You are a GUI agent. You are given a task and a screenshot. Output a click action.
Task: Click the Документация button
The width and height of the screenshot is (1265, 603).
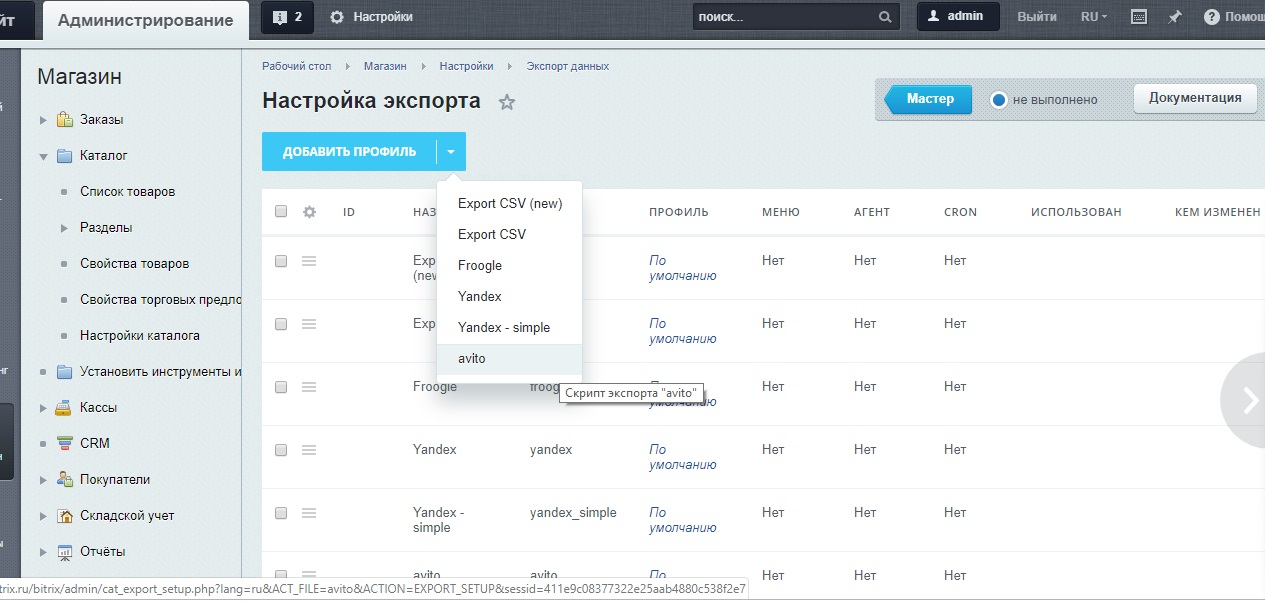click(1194, 98)
